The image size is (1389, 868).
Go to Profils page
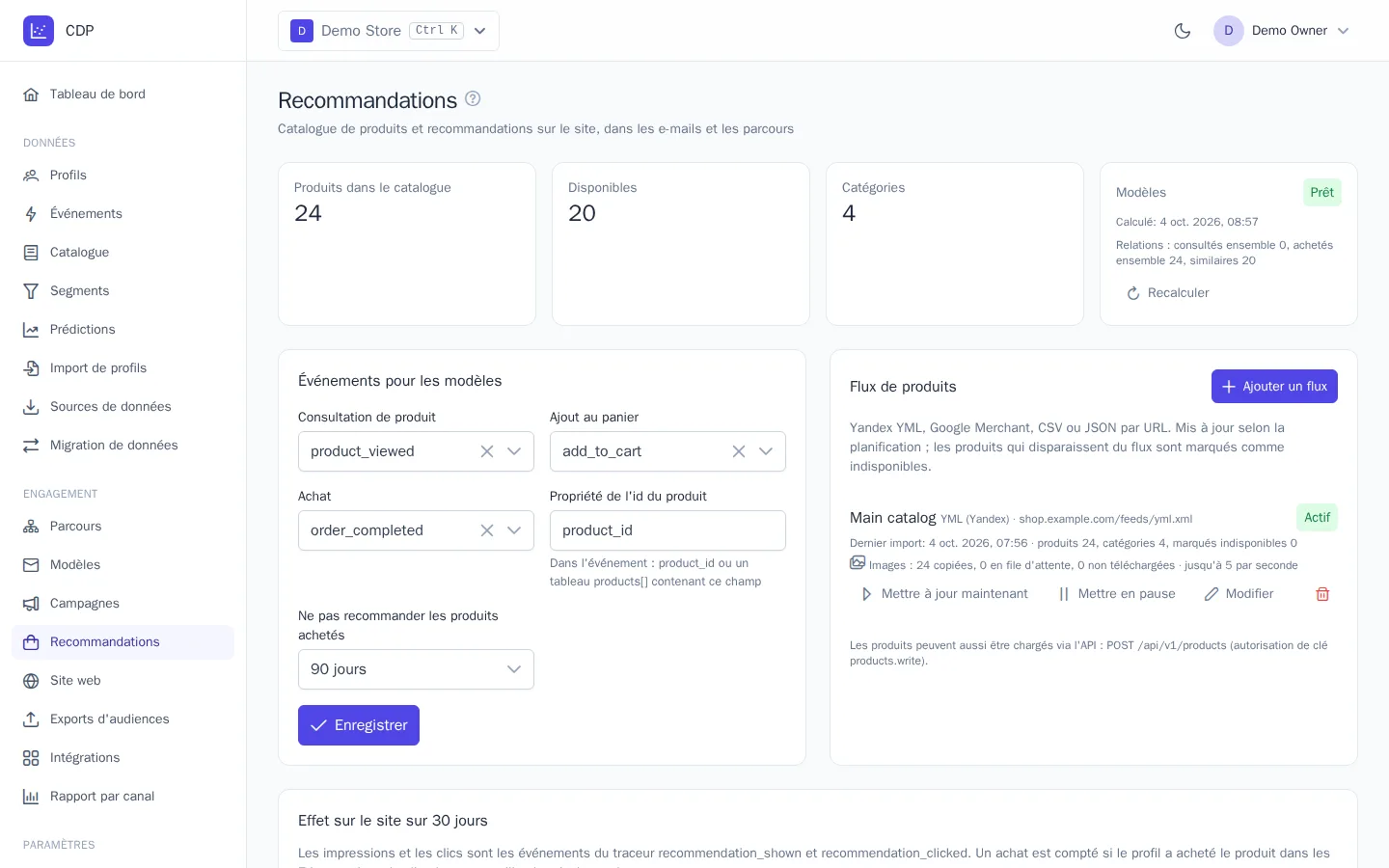123,176
